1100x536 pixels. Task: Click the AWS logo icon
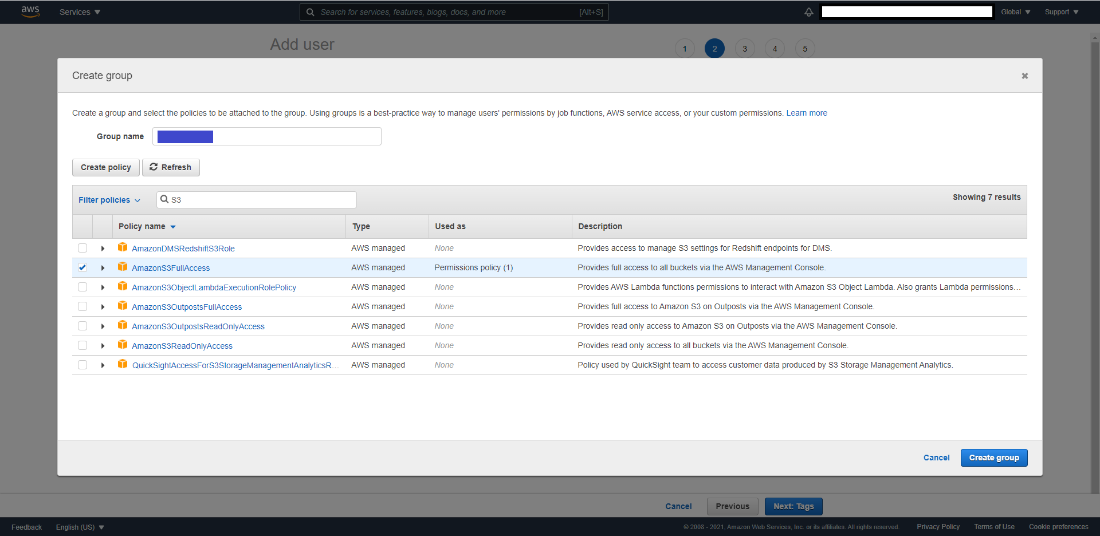coord(30,12)
